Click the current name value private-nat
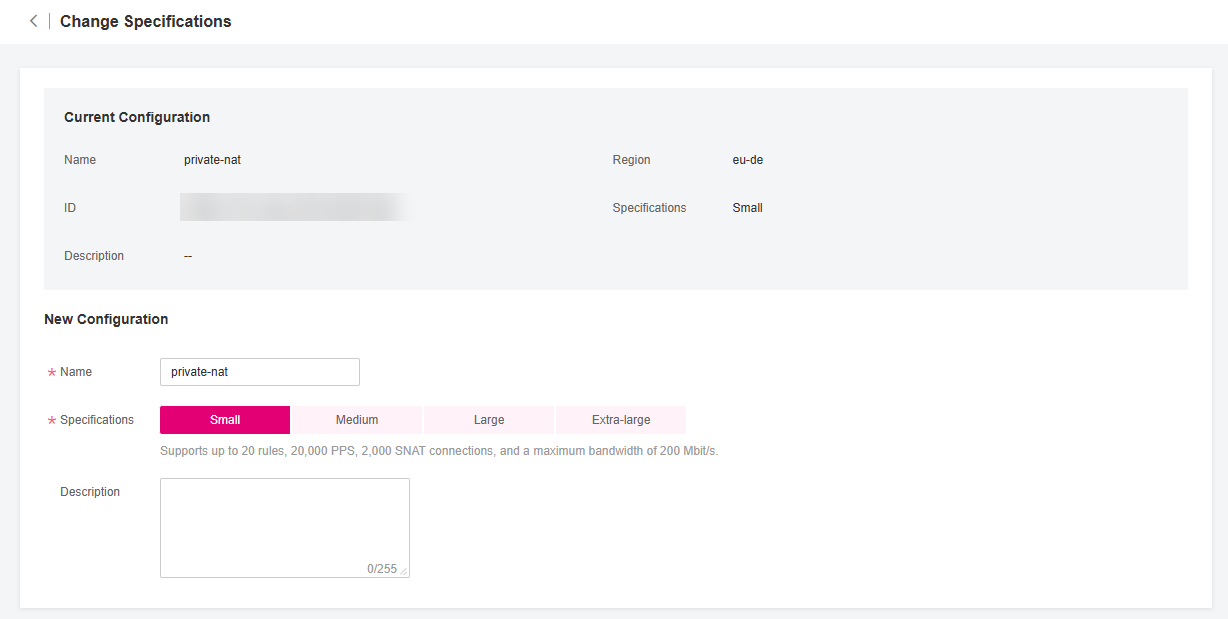1228x619 pixels. pos(212,160)
